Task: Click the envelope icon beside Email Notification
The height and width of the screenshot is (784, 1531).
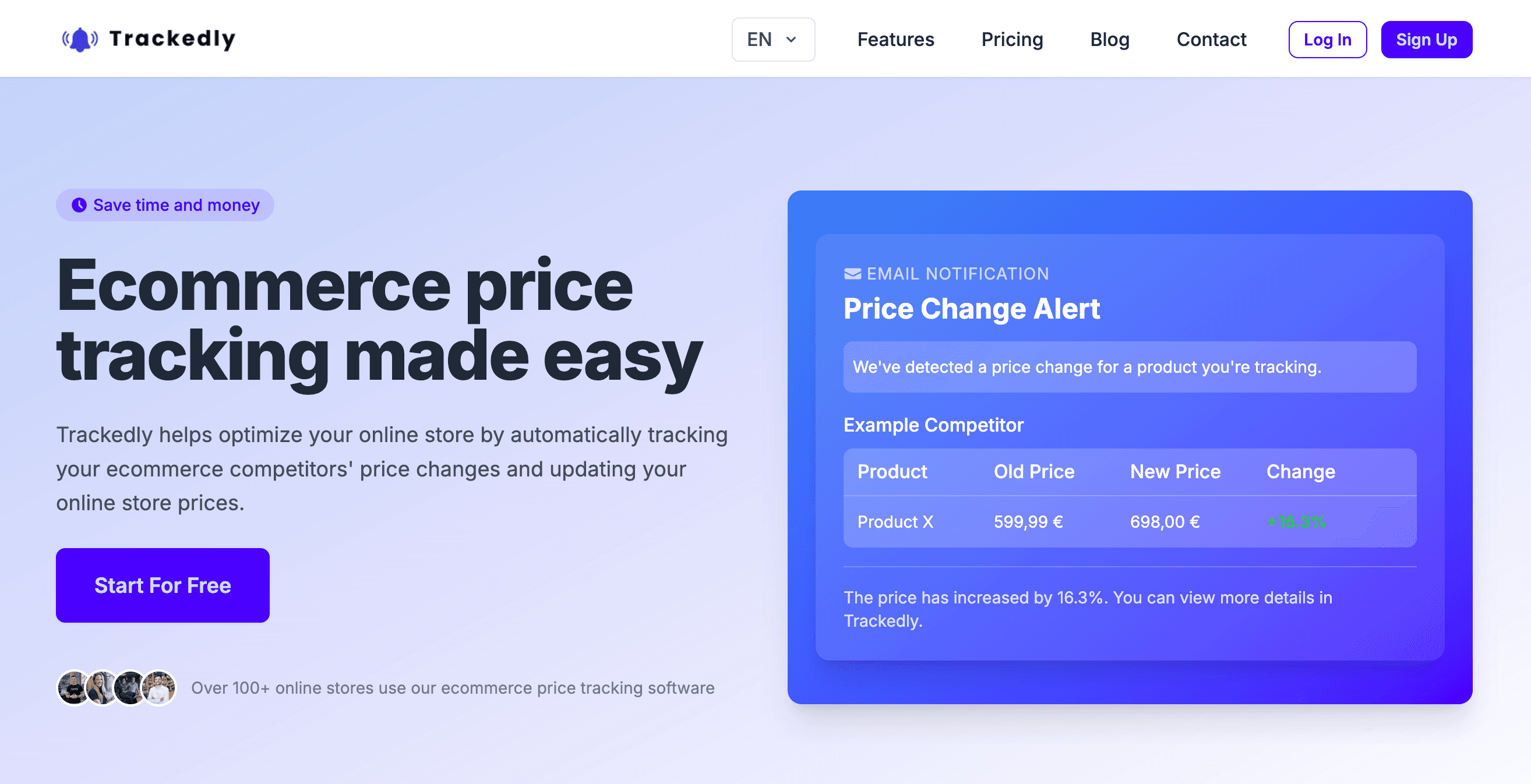Action: [x=852, y=273]
